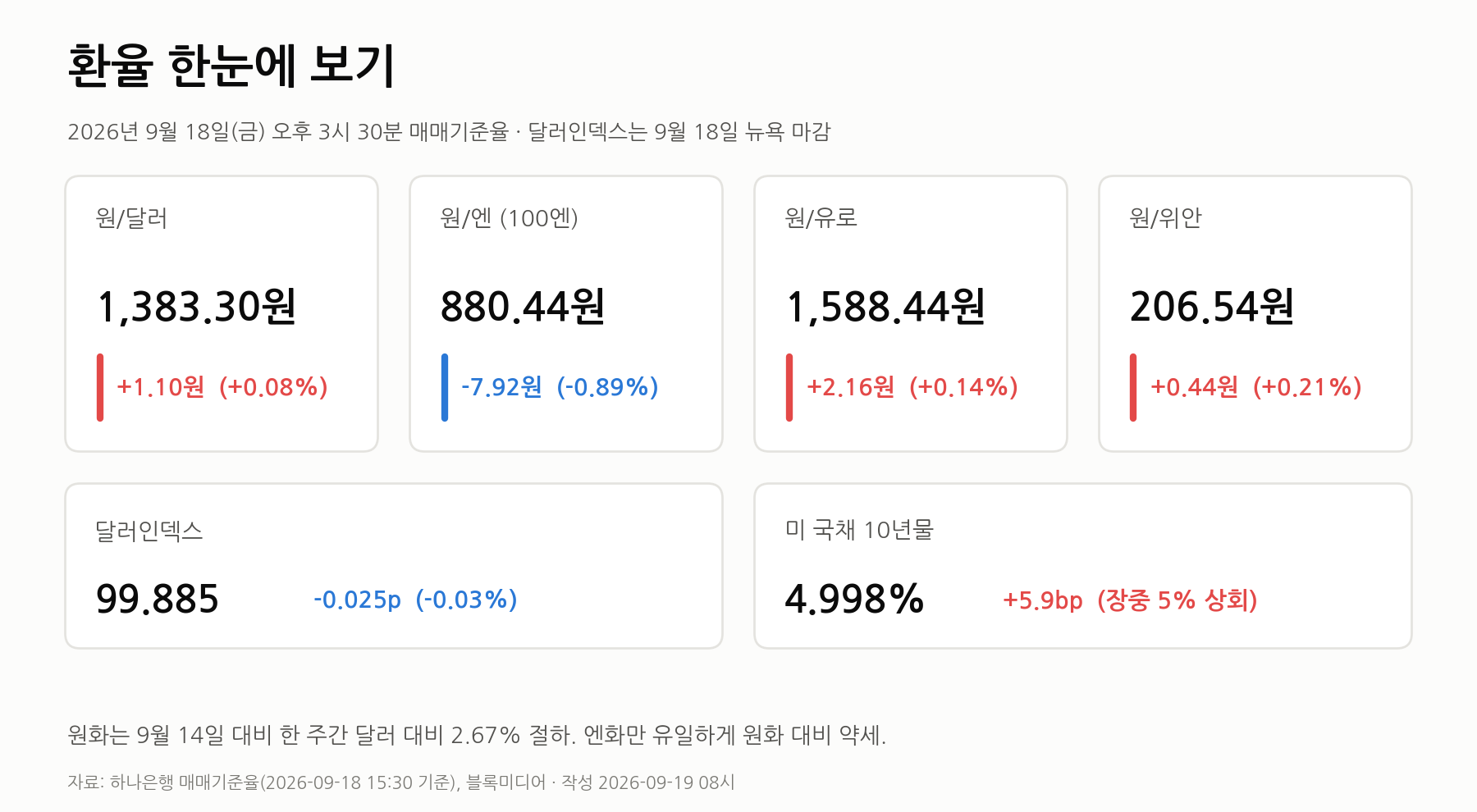Open the 달러인덱스 card label

click(x=149, y=531)
